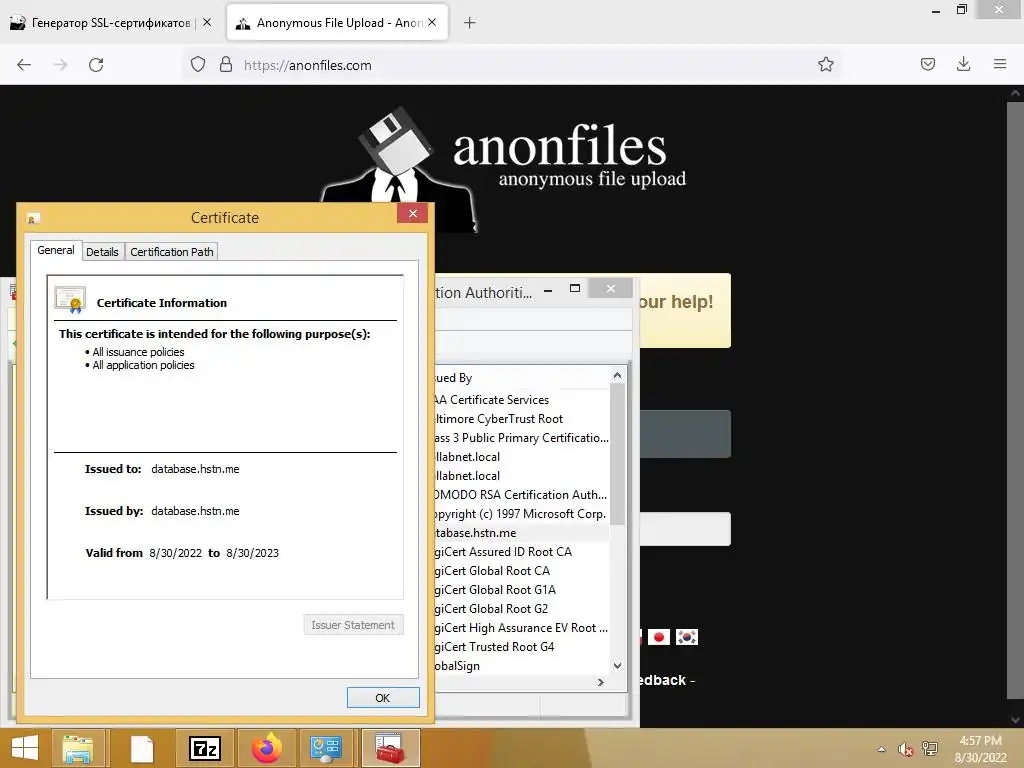Select database.hstn.me in the authorities list
This screenshot has height=768, width=1024.
521,533
